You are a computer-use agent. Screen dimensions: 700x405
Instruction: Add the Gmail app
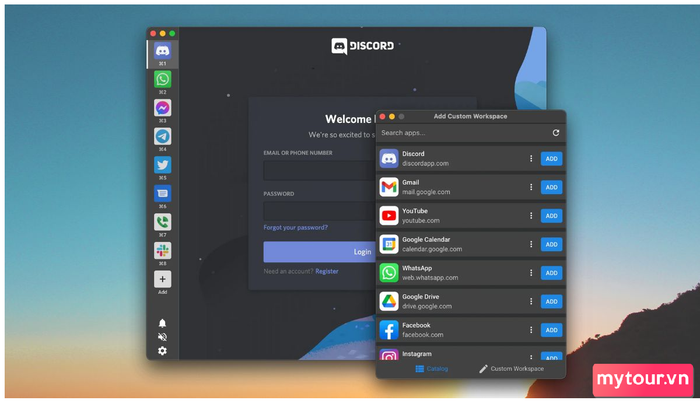pos(551,187)
